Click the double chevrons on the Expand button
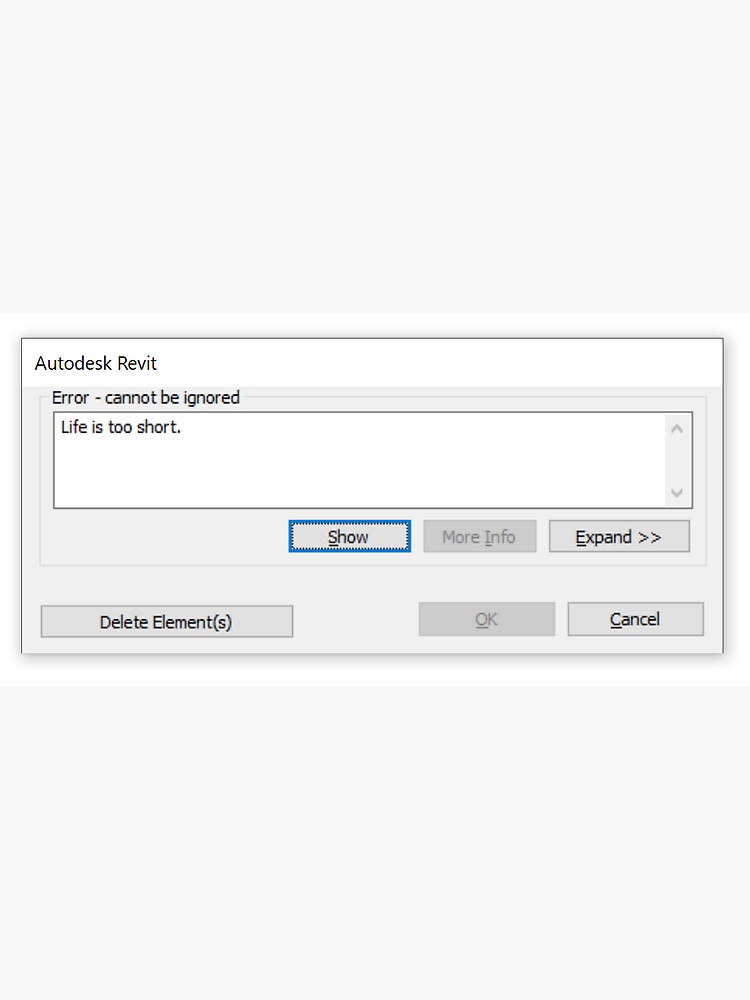 (649, 537)
